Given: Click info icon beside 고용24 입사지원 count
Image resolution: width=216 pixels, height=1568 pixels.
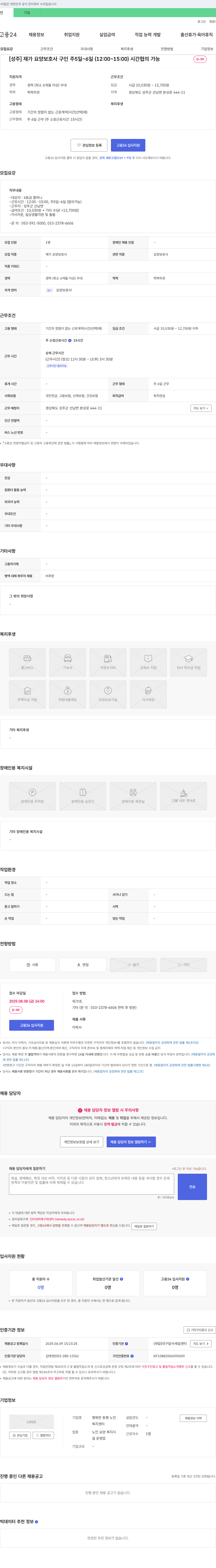Looking at the screenshot, I should (187, 1279).
